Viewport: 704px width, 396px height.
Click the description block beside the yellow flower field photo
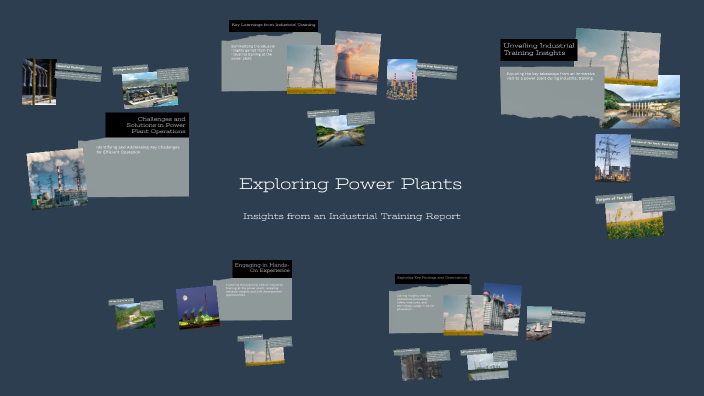click(658, 204)
